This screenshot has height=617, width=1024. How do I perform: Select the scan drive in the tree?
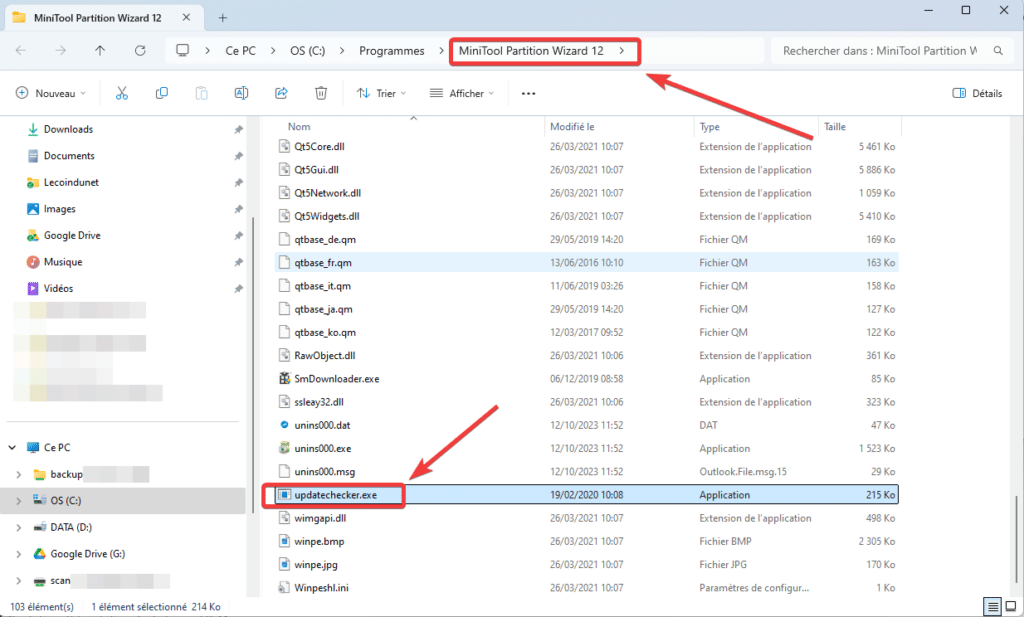[x=60, y=580]
